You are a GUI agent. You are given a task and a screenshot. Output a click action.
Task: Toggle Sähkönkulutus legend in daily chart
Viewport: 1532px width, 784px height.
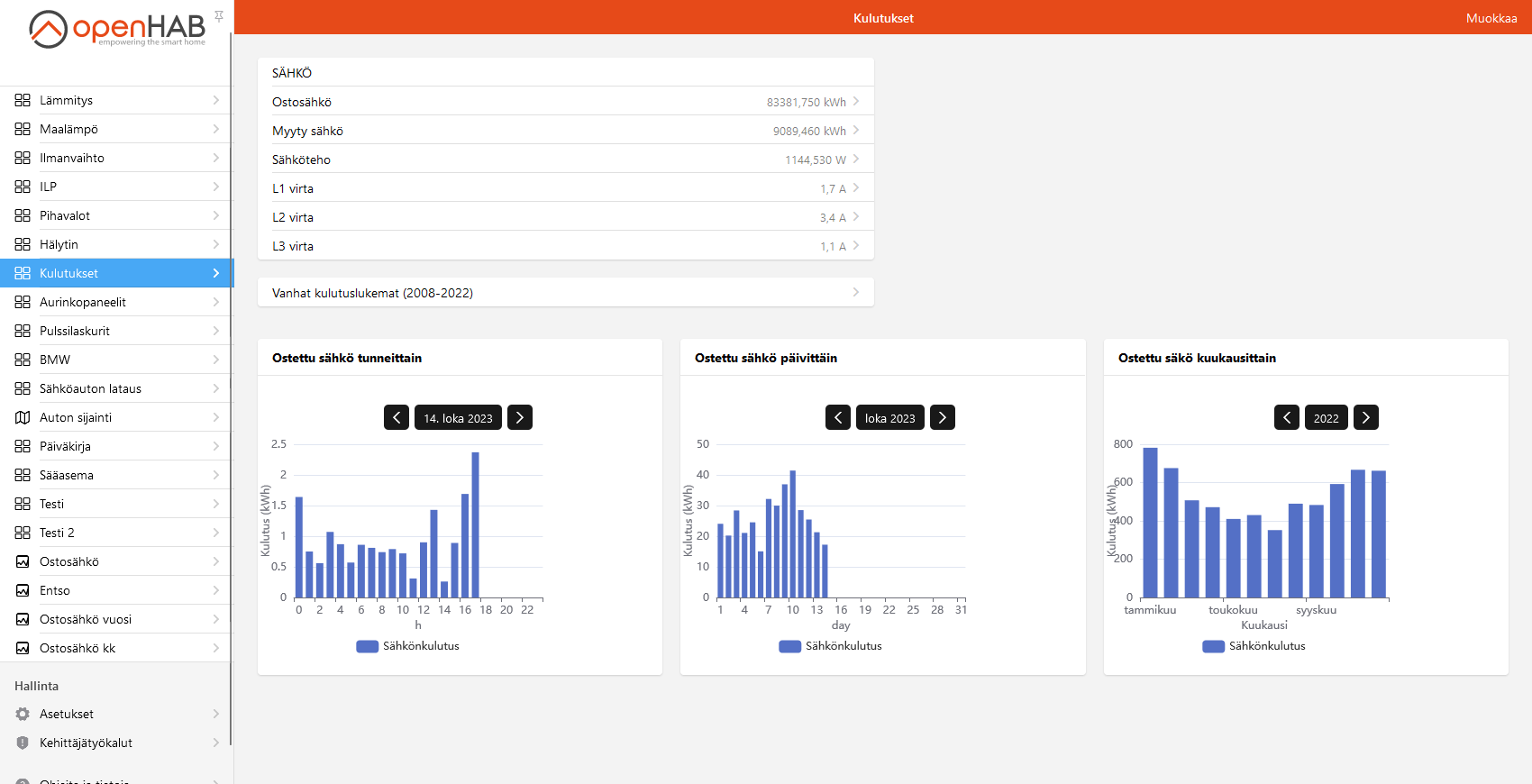pos(831,646)
